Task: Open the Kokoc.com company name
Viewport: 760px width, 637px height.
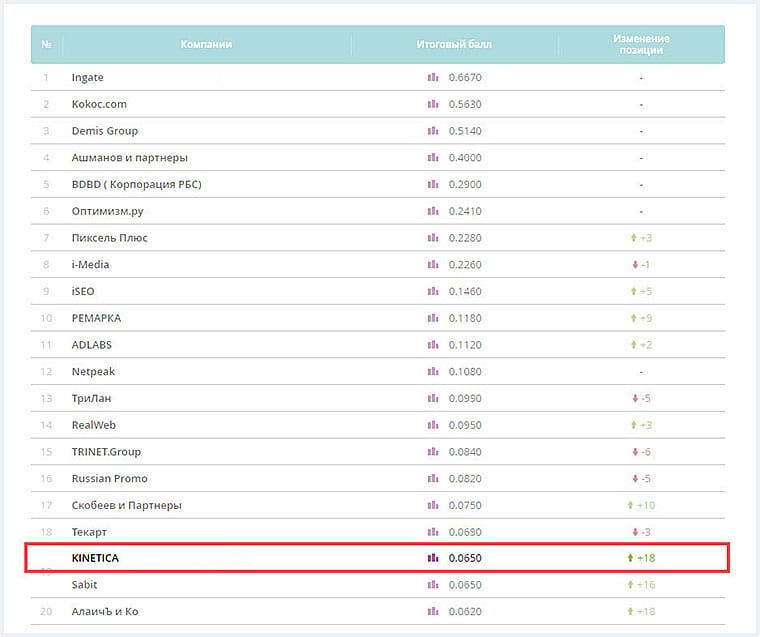Action: click(x=99, y=104)
